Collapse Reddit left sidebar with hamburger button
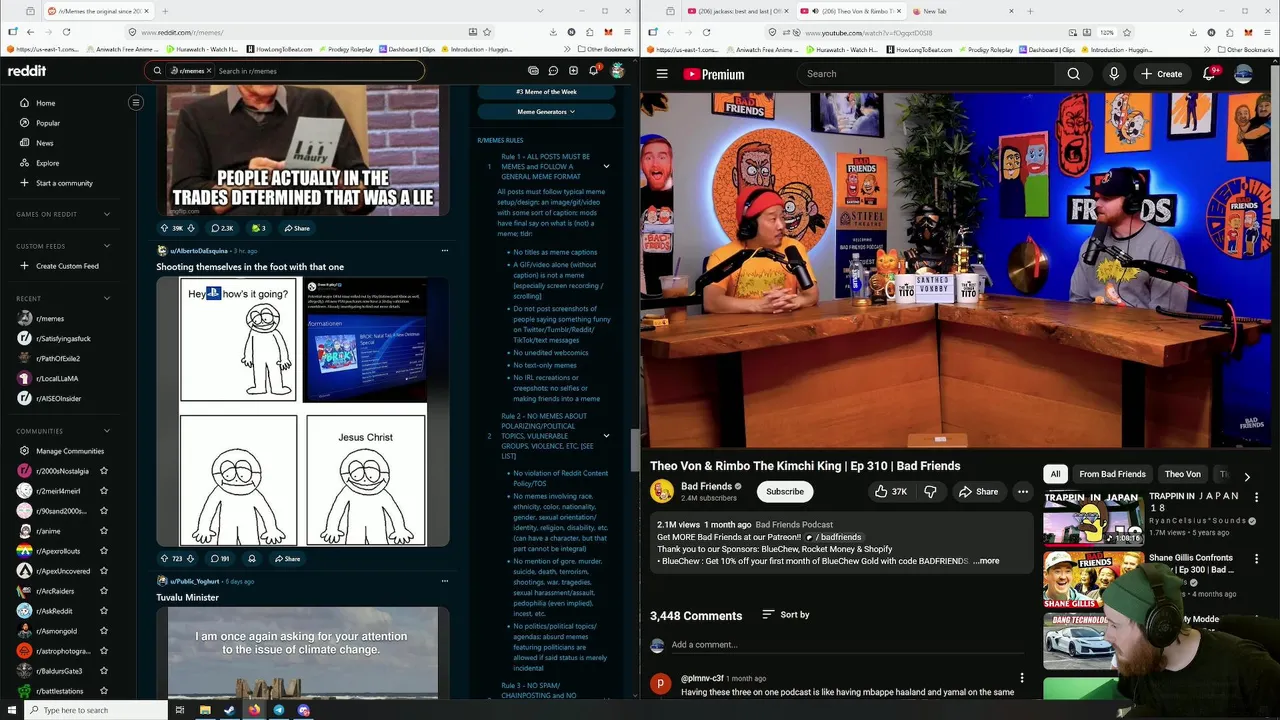The width and height of the screenshot is (1280, 720). click(x=136, y=102)
